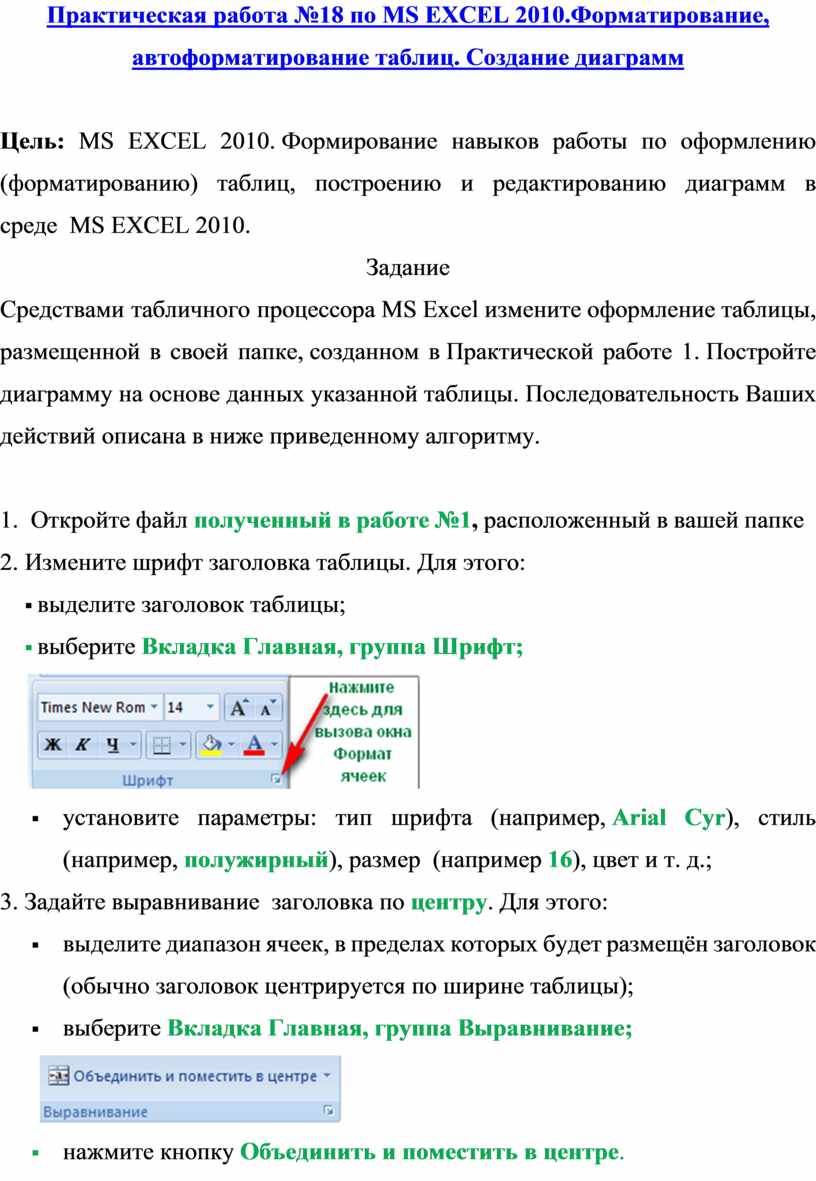Screen dimensions: 816x1181
Task: Click green word полужирный
Action: click(256, 860)
